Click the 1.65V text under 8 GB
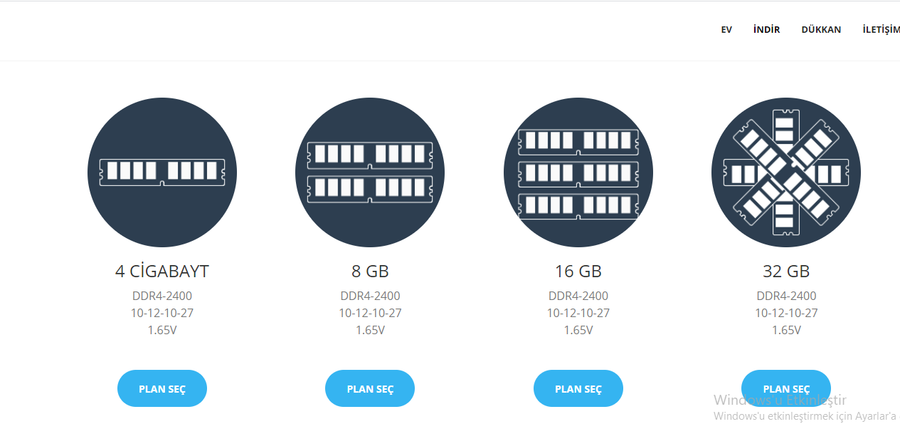The height and width of the screenshot is (424, 900). click(x=370, y=330)
